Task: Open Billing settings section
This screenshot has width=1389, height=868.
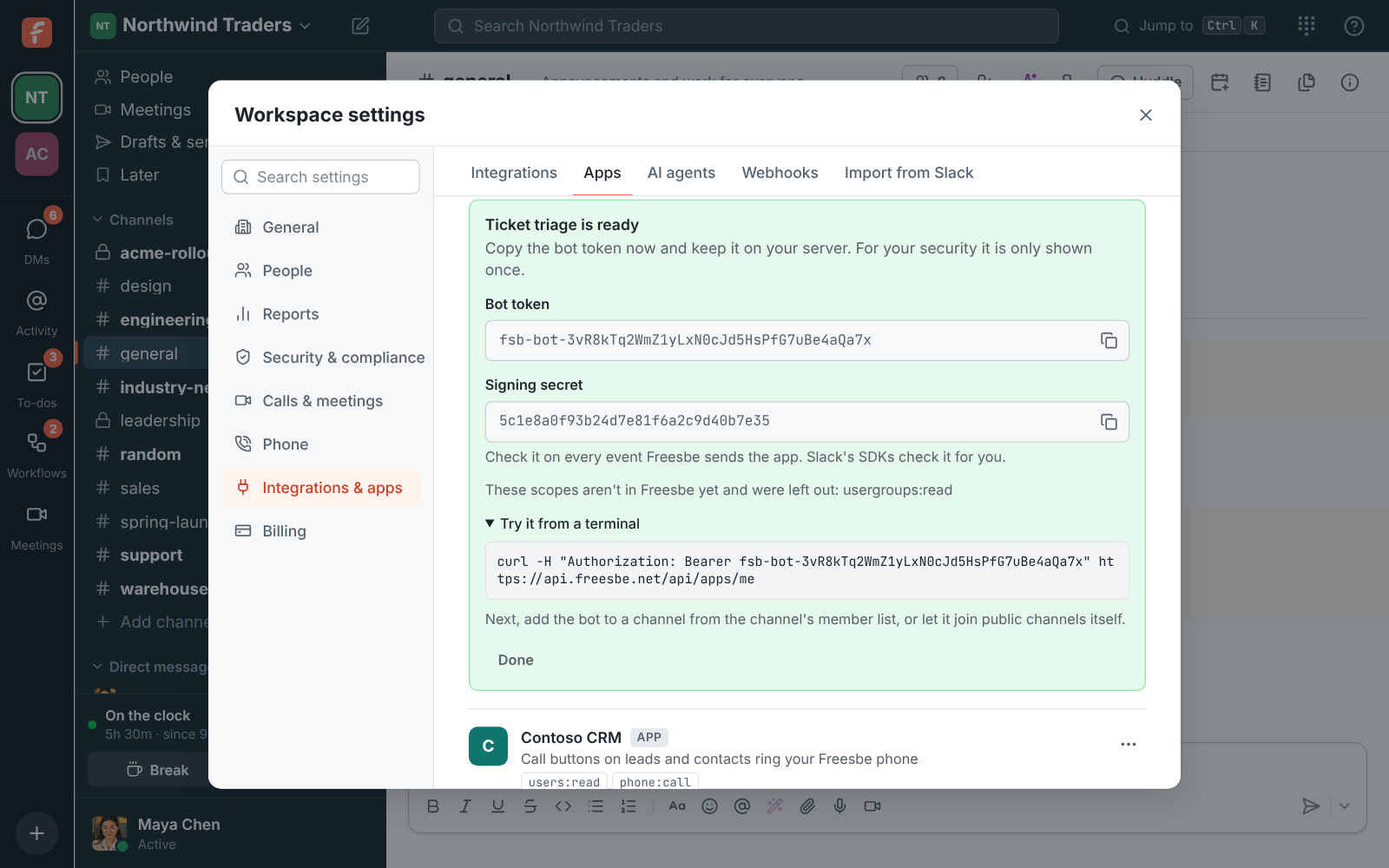Action: [321, 531]
